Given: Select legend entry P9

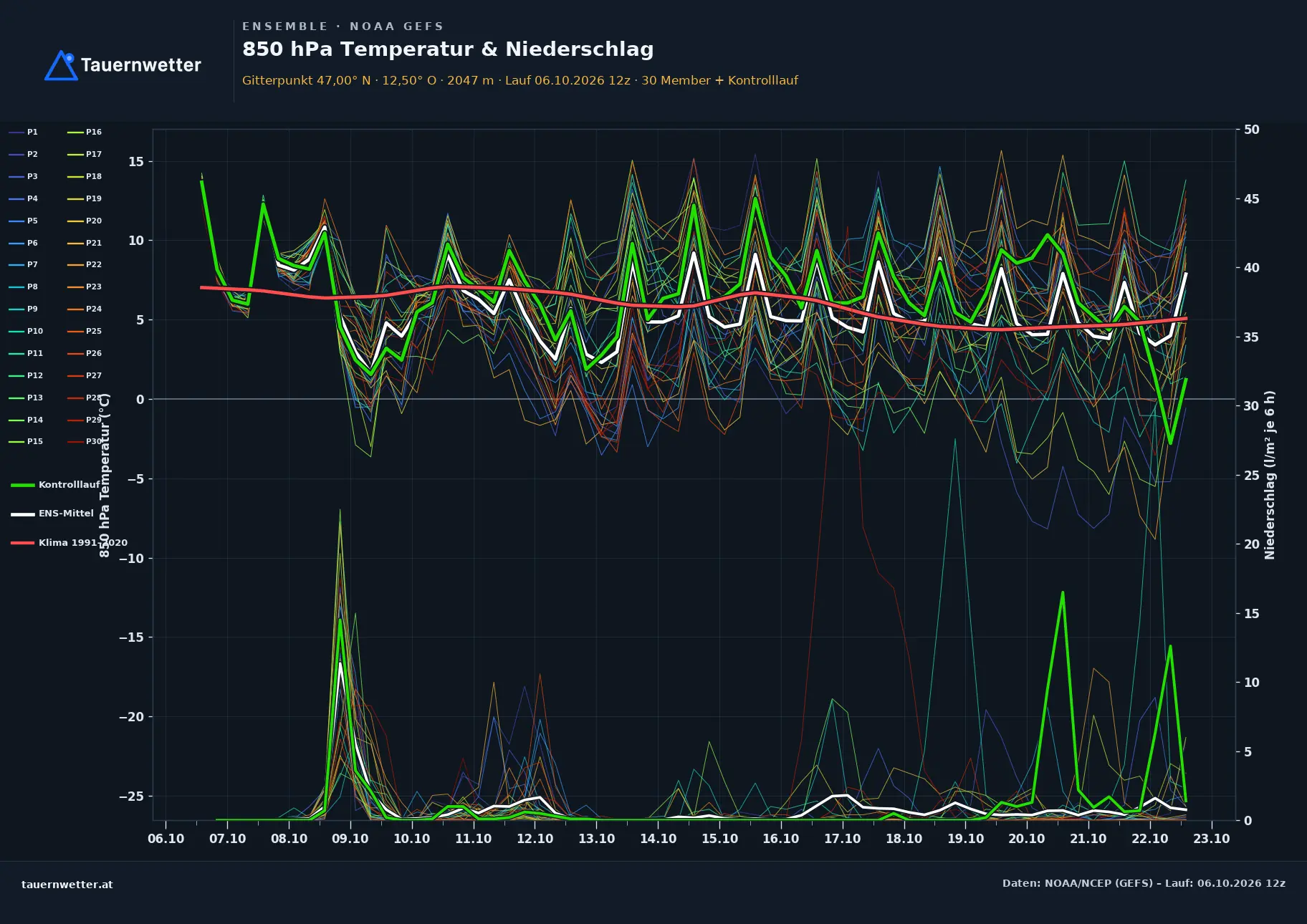Looking at the screenshot, I should (x=24, y=309).
